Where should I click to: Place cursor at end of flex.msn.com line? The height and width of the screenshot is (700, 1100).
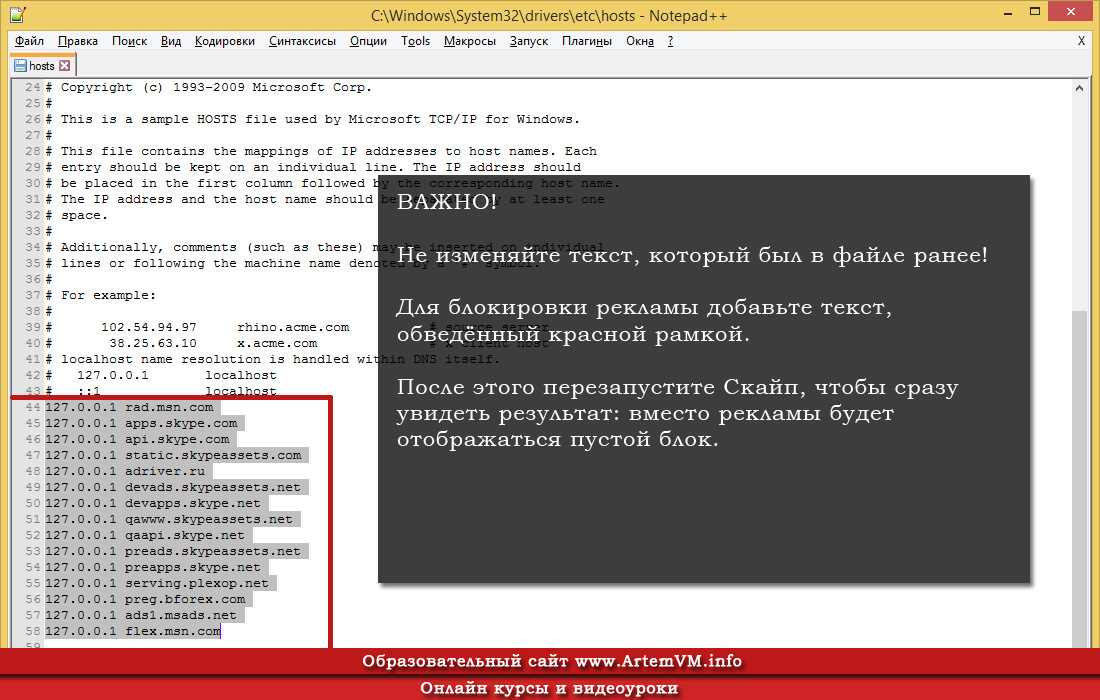tap(221, 631)
